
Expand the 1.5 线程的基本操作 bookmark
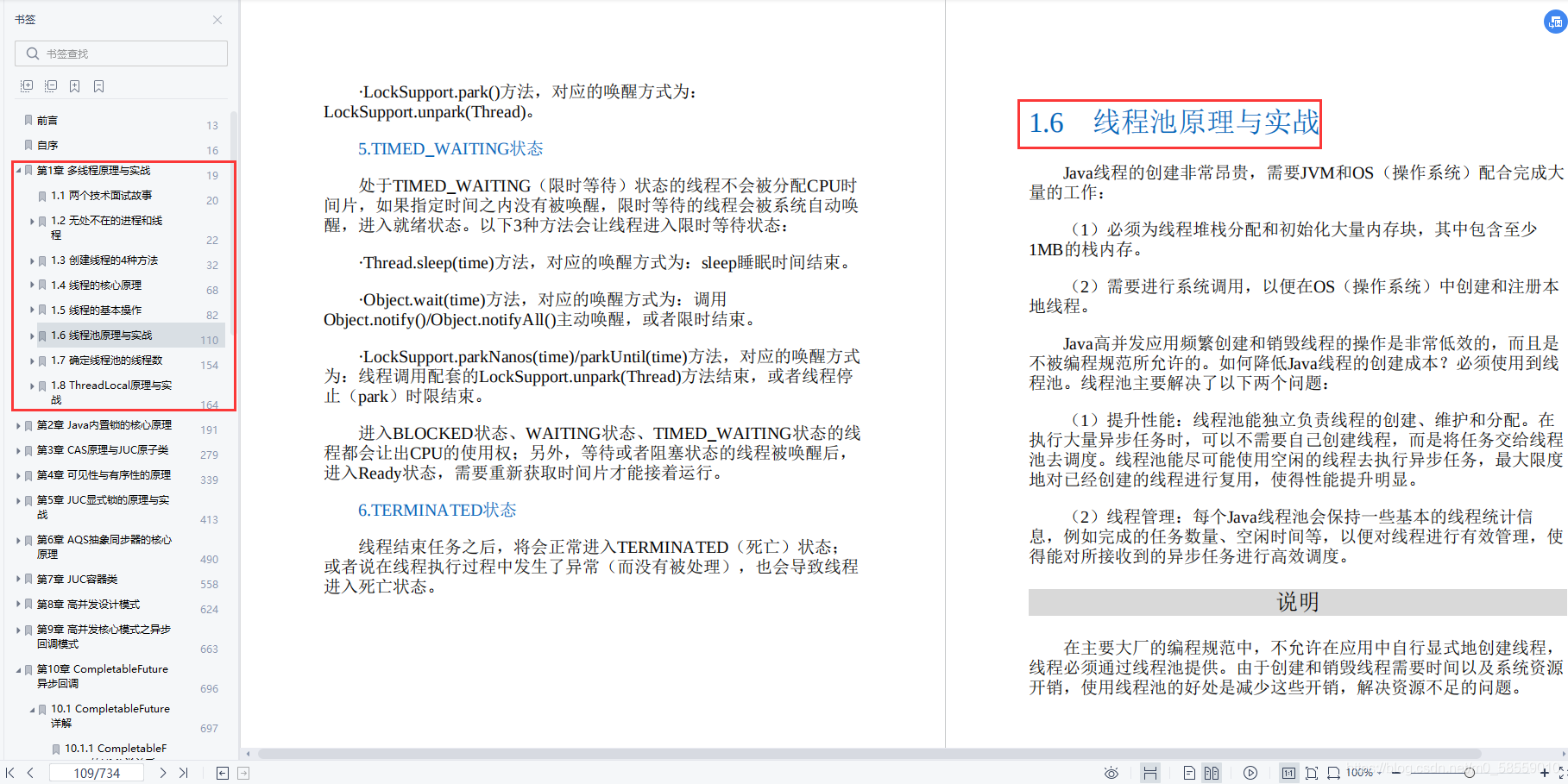click(33, 310)
